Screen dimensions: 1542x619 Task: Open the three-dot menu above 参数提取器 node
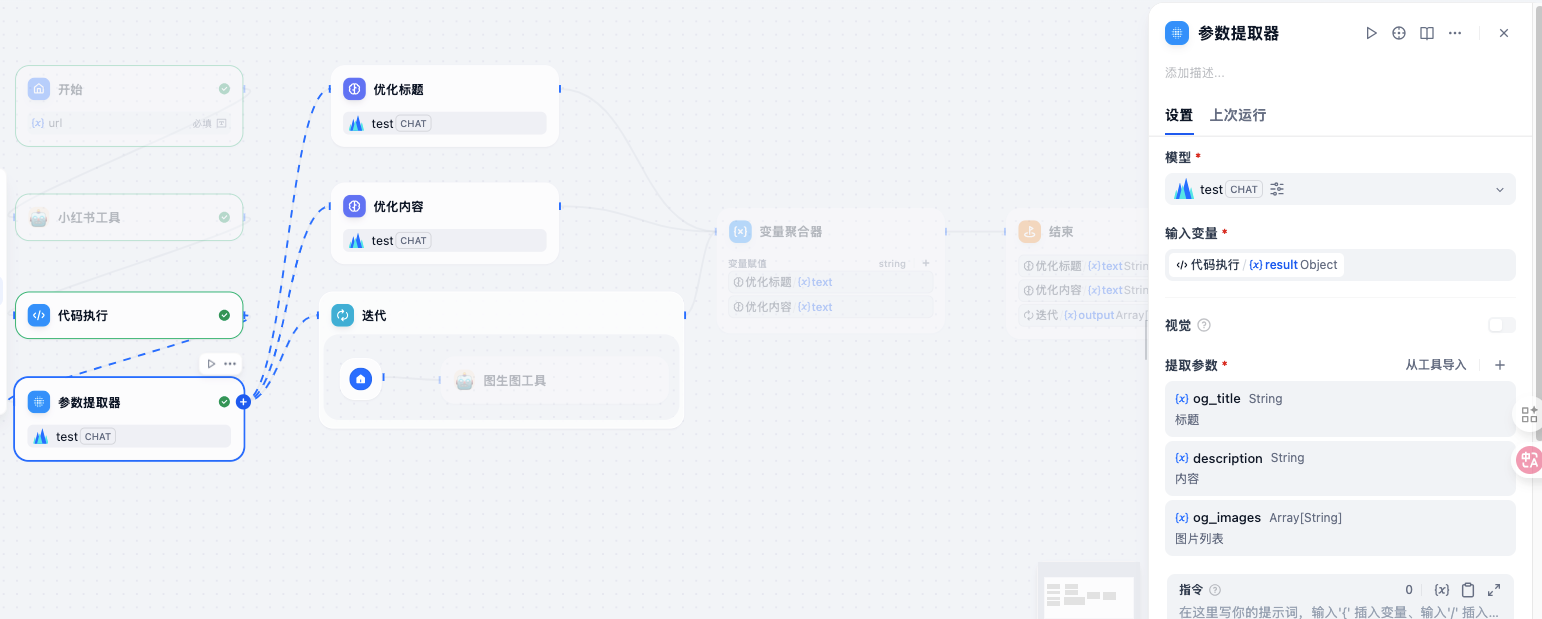(x=230, y=363)
